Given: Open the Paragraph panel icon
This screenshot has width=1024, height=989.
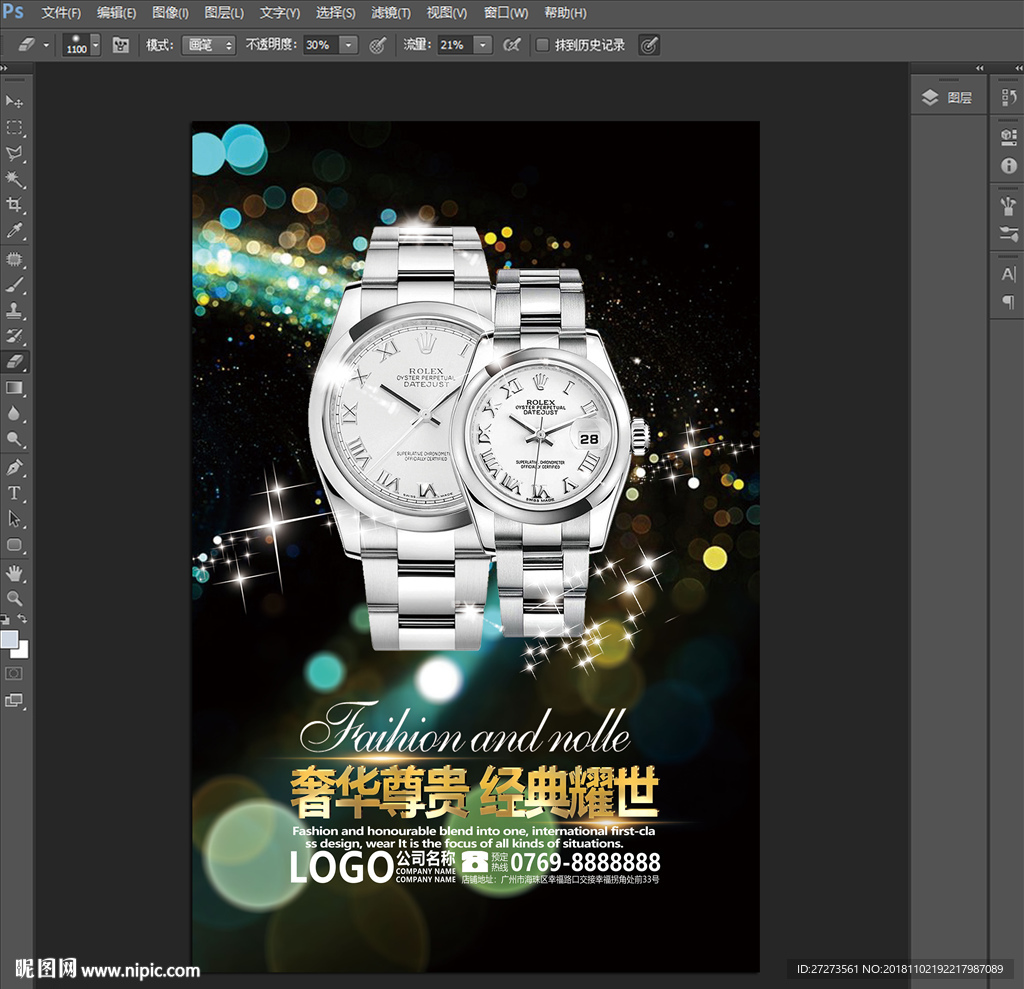Looking at the screenshot, I should point(1008,302).
